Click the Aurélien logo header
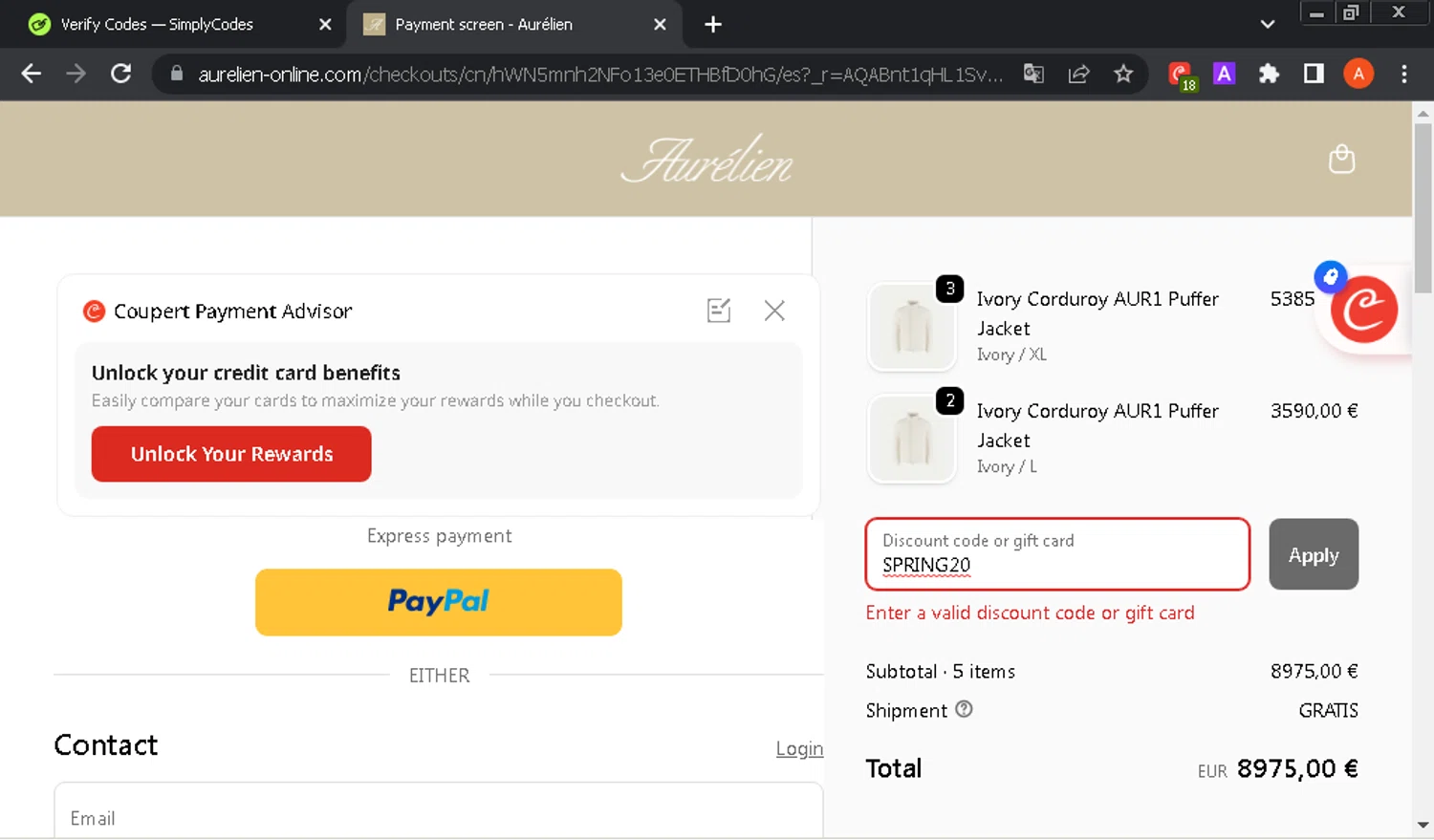Screen dimensions: 1434x840 tap(706, 159)
